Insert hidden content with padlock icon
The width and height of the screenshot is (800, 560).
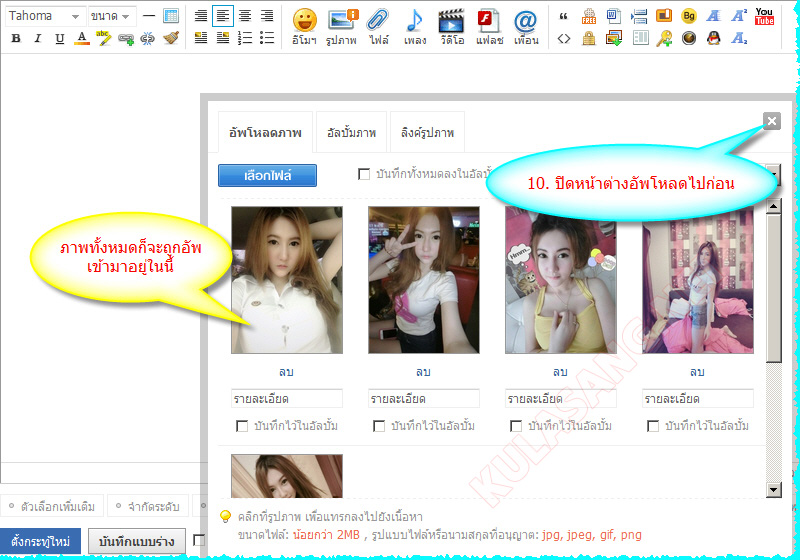point(589,38)
